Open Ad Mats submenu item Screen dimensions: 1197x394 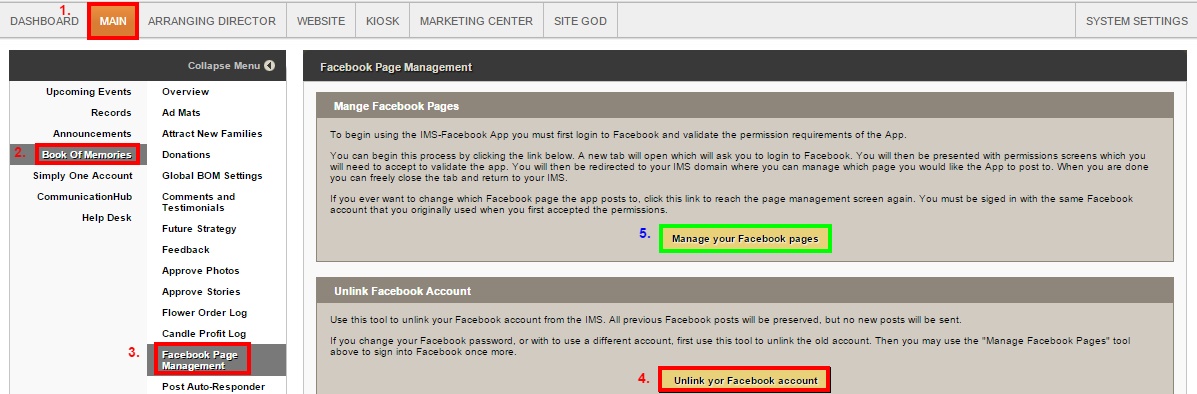tap(181, 113)
